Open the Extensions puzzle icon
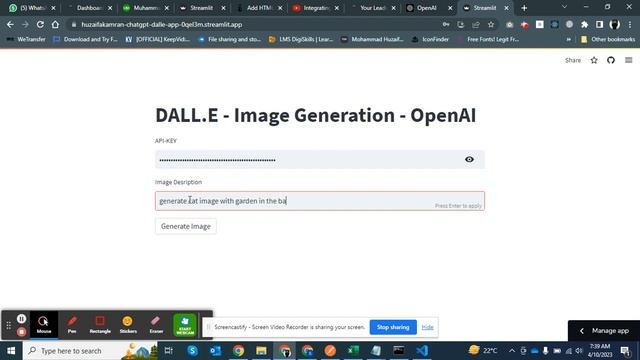This screenshot has height=360, width=640. tap(584, 24)
